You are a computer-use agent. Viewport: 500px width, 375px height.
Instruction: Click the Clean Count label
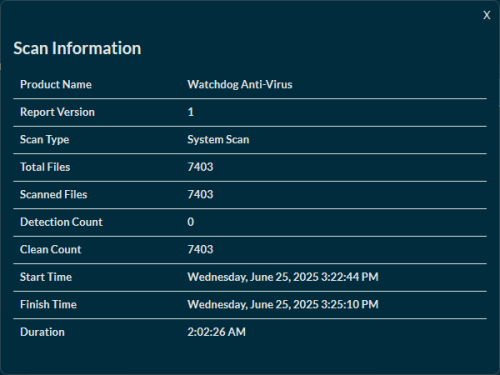[x=51, y=249]
